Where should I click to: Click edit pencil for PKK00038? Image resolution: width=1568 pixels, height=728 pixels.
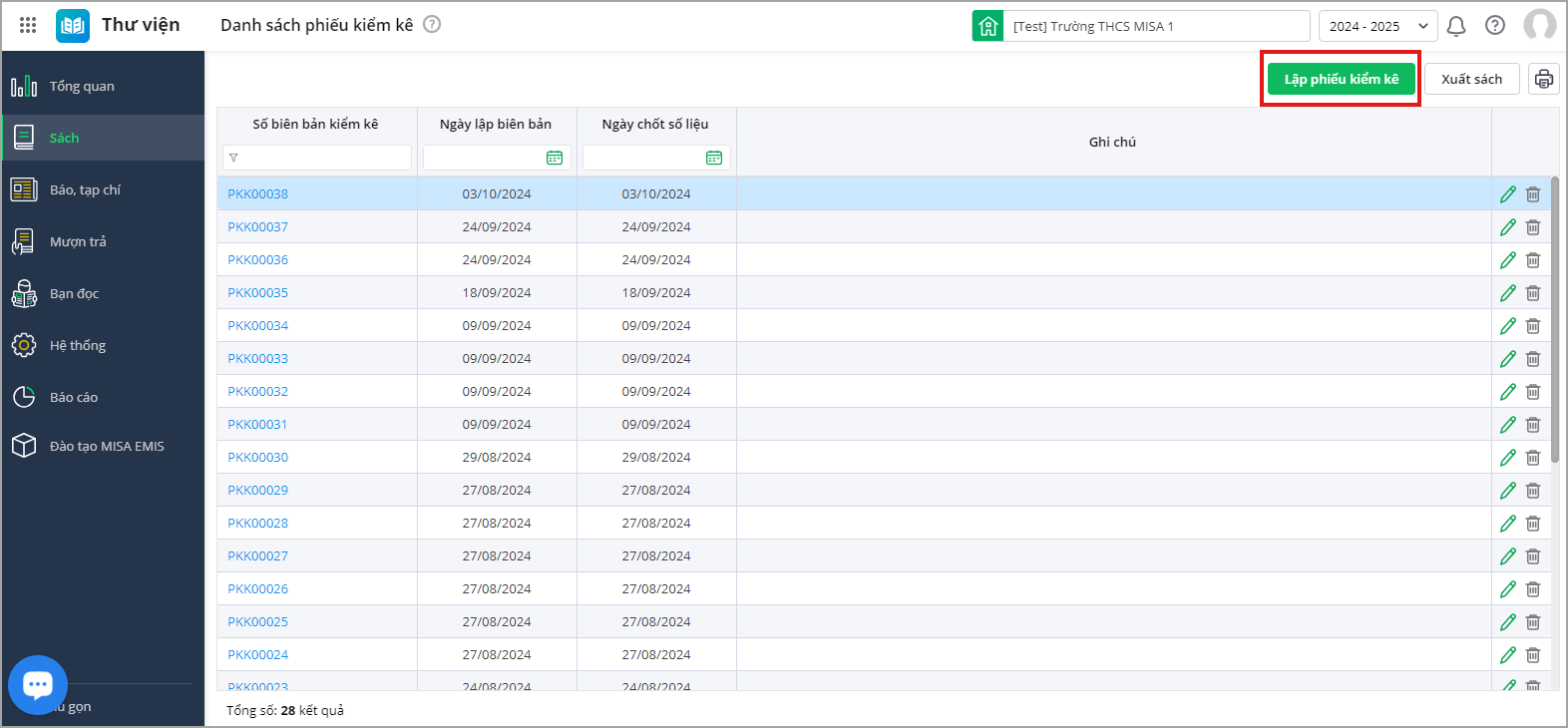pyautogui.click(x=1508, y=194)
